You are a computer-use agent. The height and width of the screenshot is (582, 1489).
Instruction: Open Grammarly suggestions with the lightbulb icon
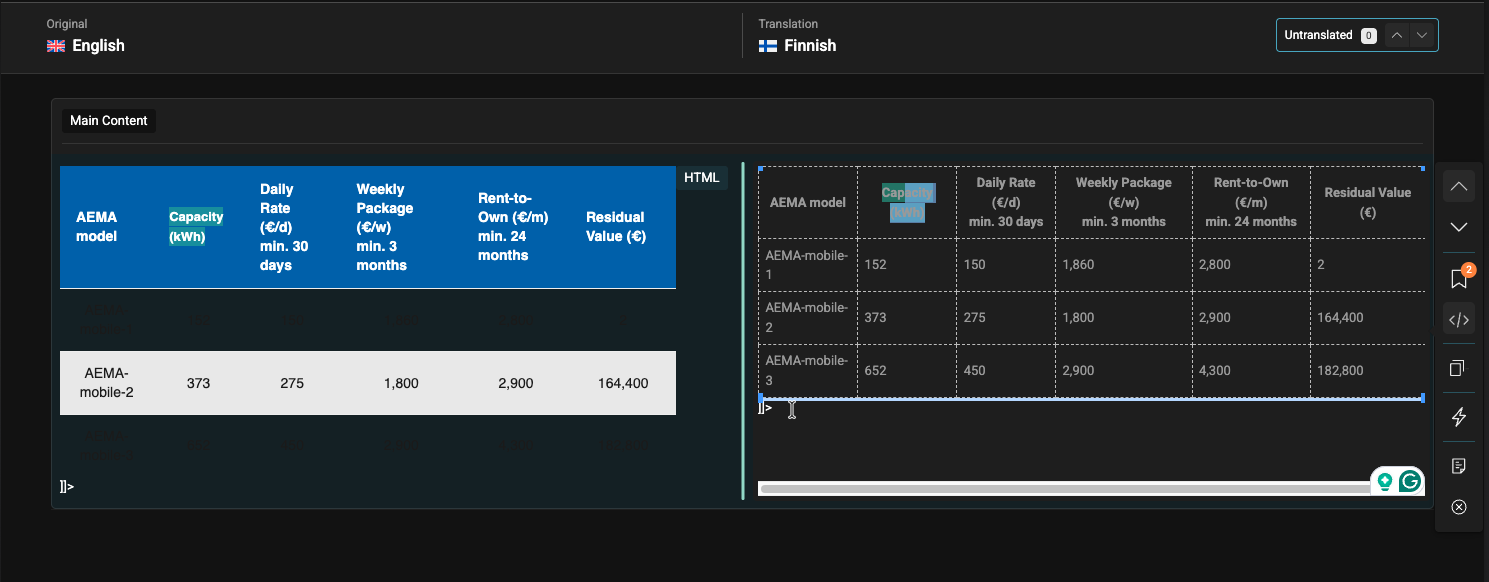click(x=1384, y=481)
